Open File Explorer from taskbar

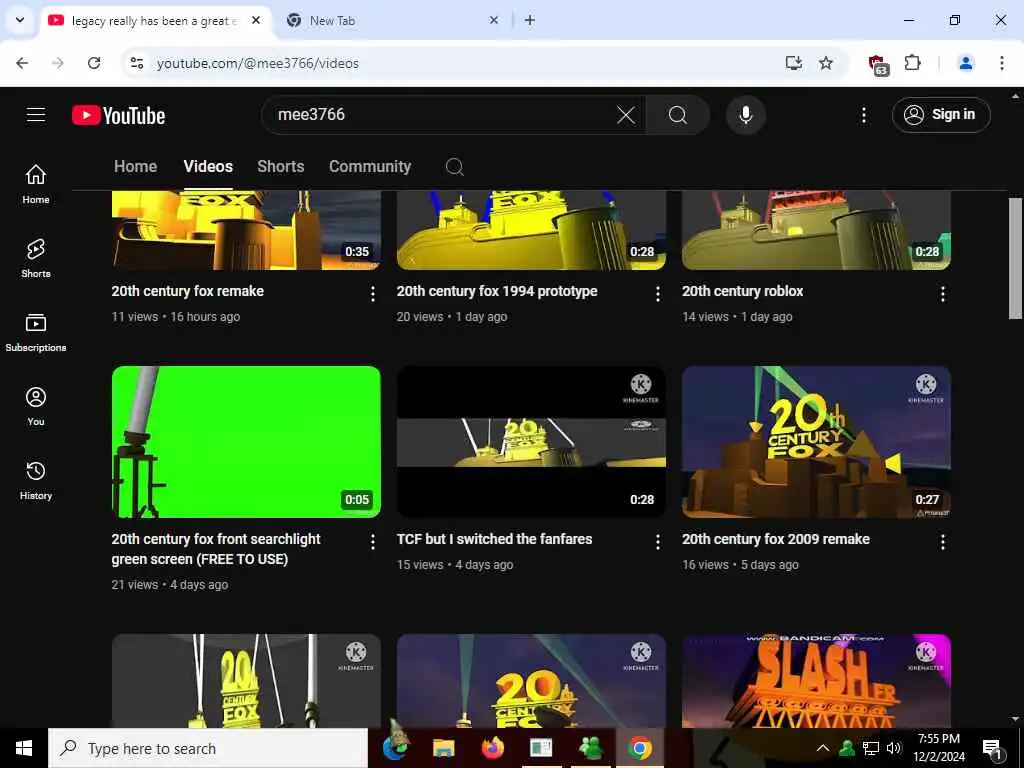443,748
